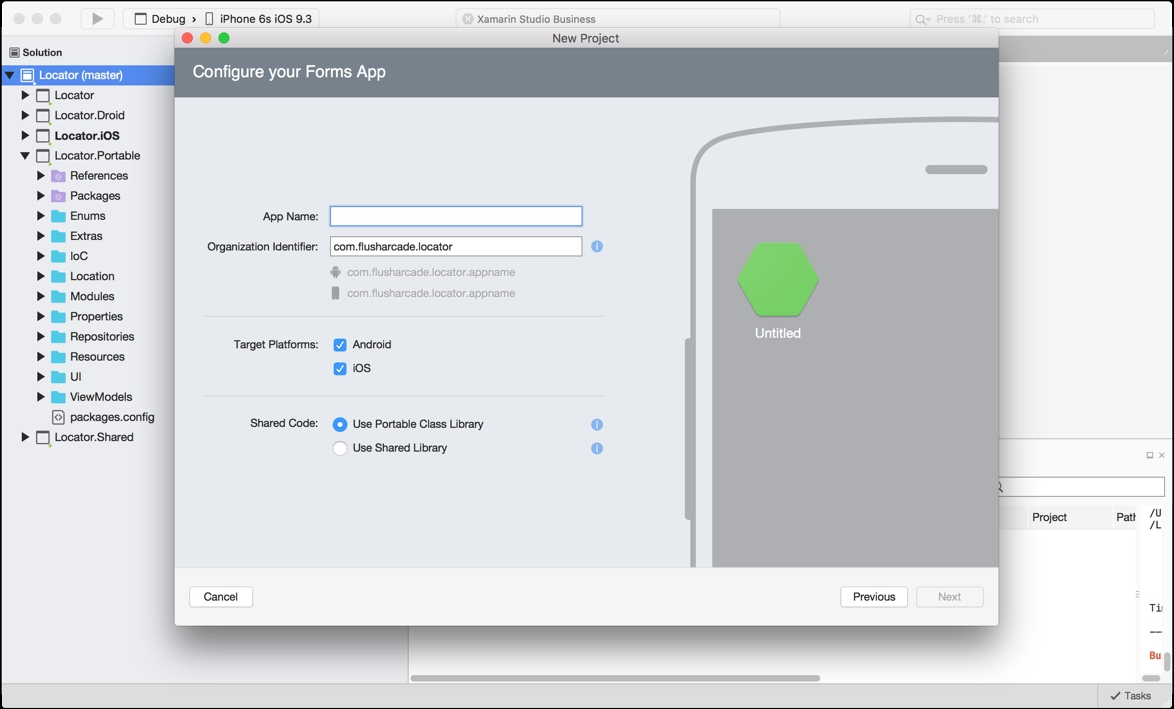Uncheck the iOS target platform checkbox
1174x709 pixels.
pos(340,369)
